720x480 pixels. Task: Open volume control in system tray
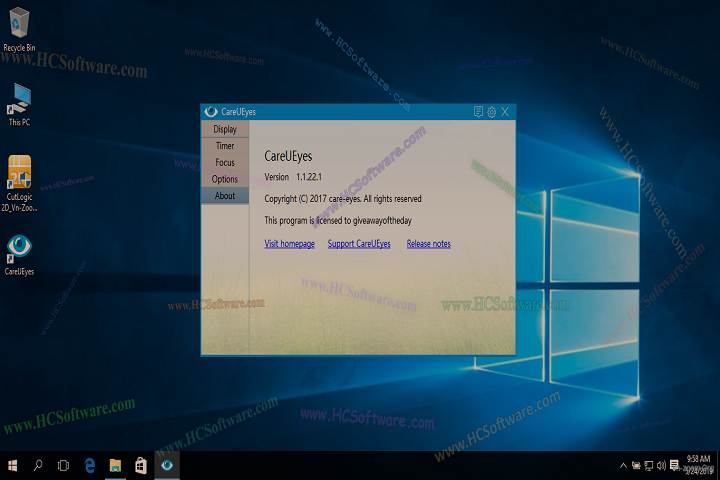click(x=661, y=466)
